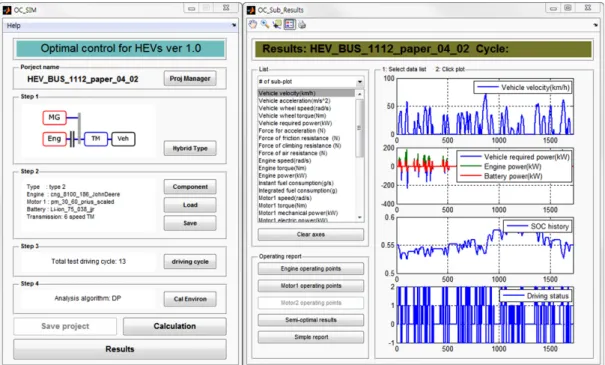The width and height of the screenshot is (605, 365).
Task: Select 'Vehicle wheel torque(Nm)' in the list
Action: click(306, 116)
